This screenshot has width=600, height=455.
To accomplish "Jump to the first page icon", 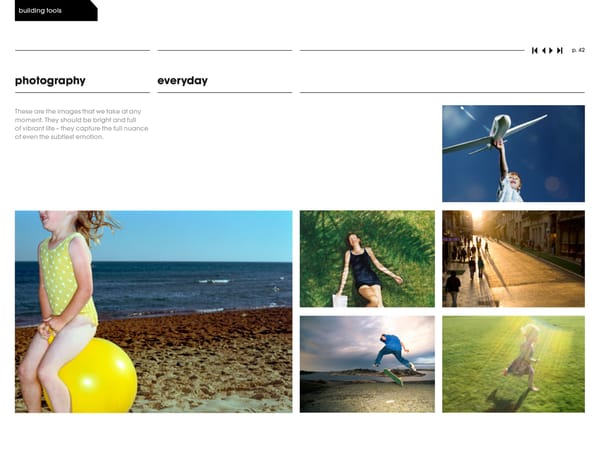I will click(535, 51).
